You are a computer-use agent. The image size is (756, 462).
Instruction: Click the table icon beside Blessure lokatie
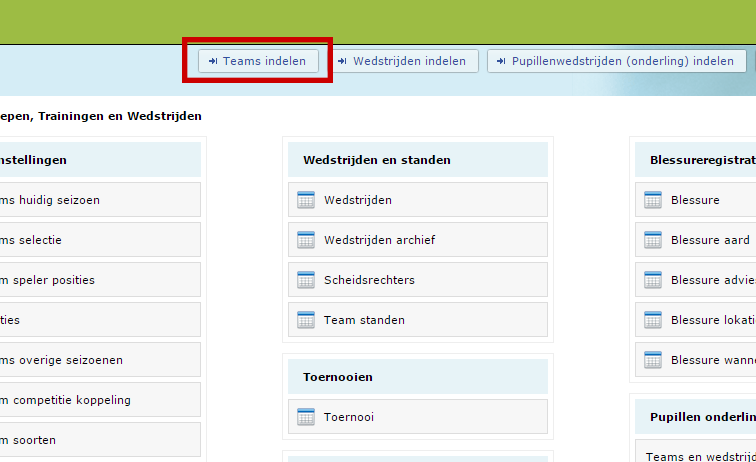653,320
